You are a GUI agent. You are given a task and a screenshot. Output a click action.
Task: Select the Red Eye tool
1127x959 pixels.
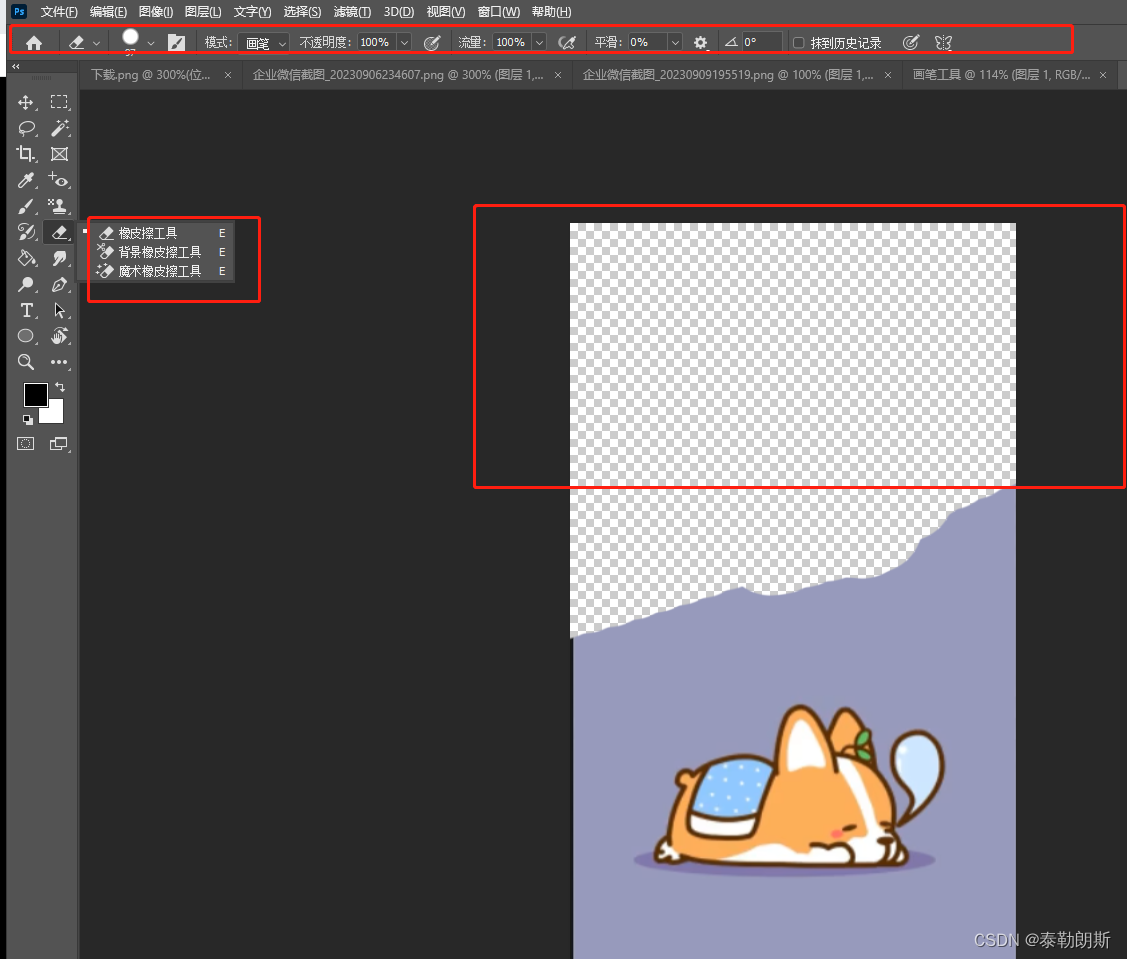coord(59,180)
